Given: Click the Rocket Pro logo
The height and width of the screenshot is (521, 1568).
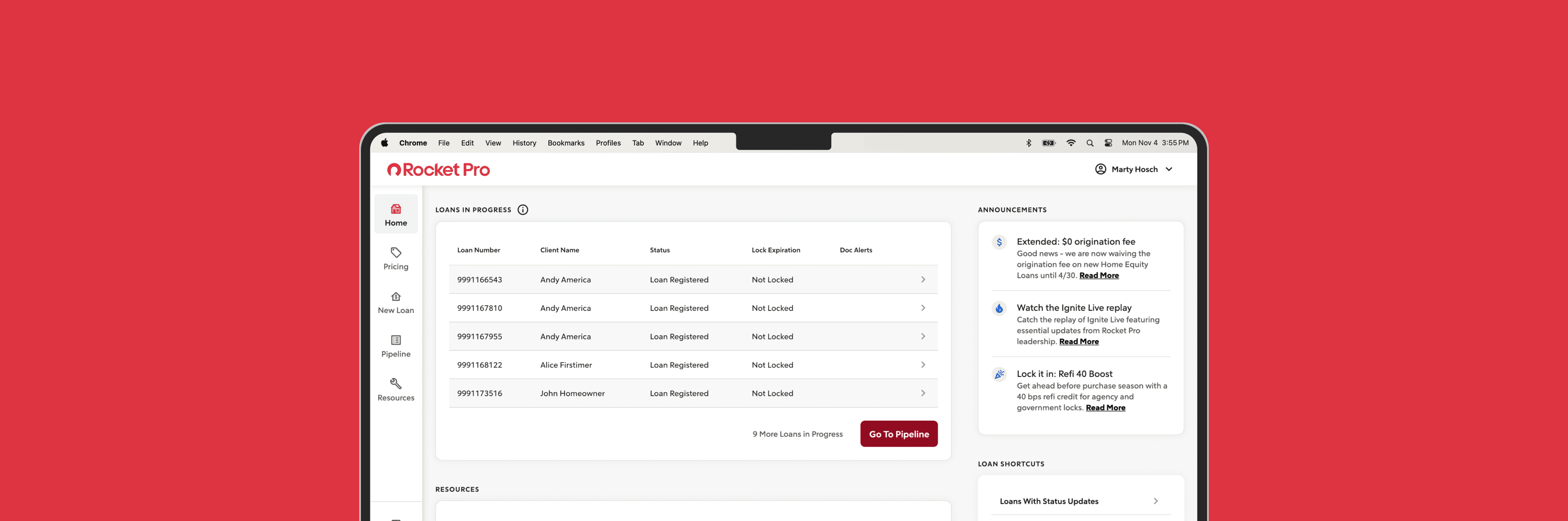Looking at the screenshot, I should click(x=438, y=170).
